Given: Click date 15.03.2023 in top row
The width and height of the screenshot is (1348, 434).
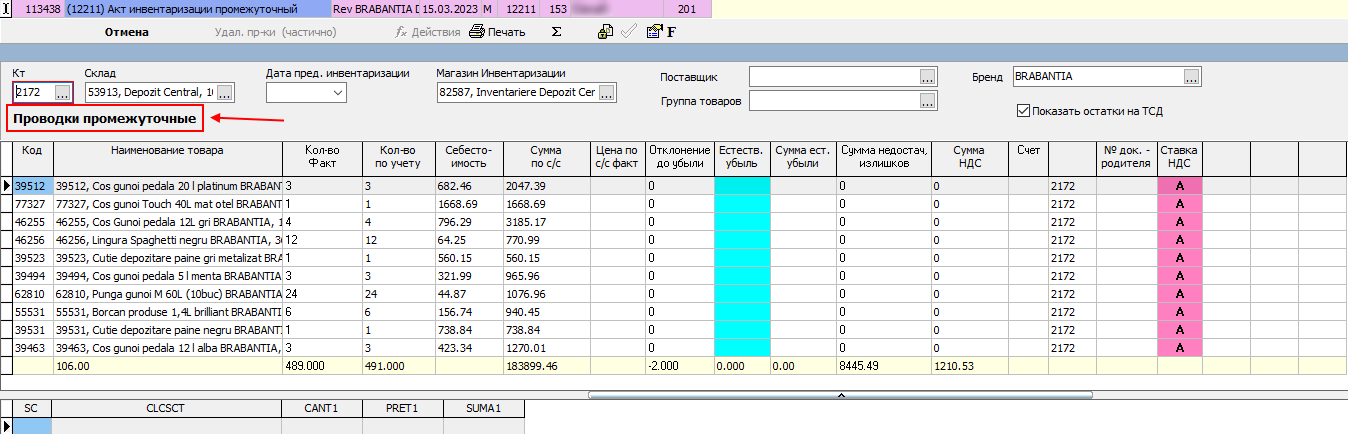Looking at the screenshot, I should point(450,8).
